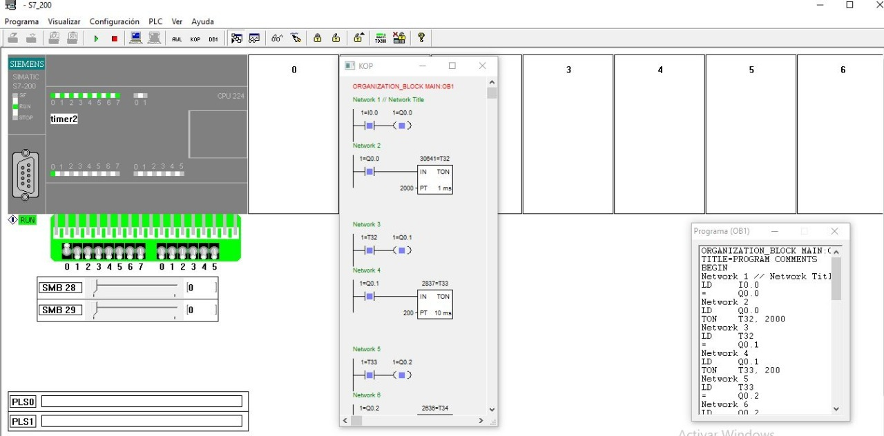
Task: Open the Ver menu
Action: (x=177, y=21)
